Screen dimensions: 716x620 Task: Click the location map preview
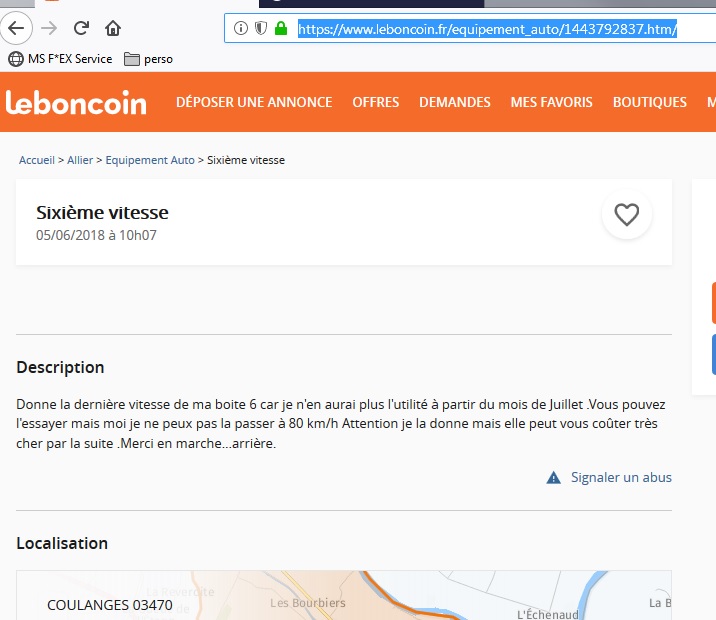point(344,595)
